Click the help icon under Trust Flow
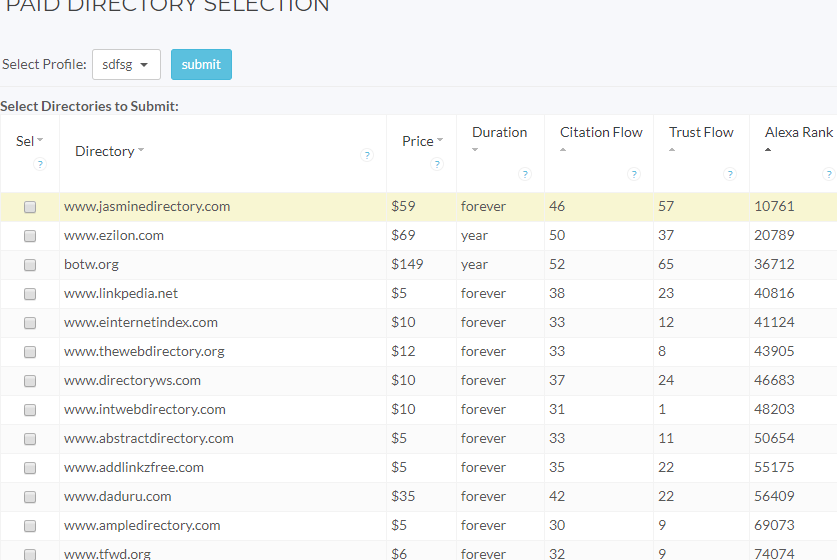 (730, 174)
